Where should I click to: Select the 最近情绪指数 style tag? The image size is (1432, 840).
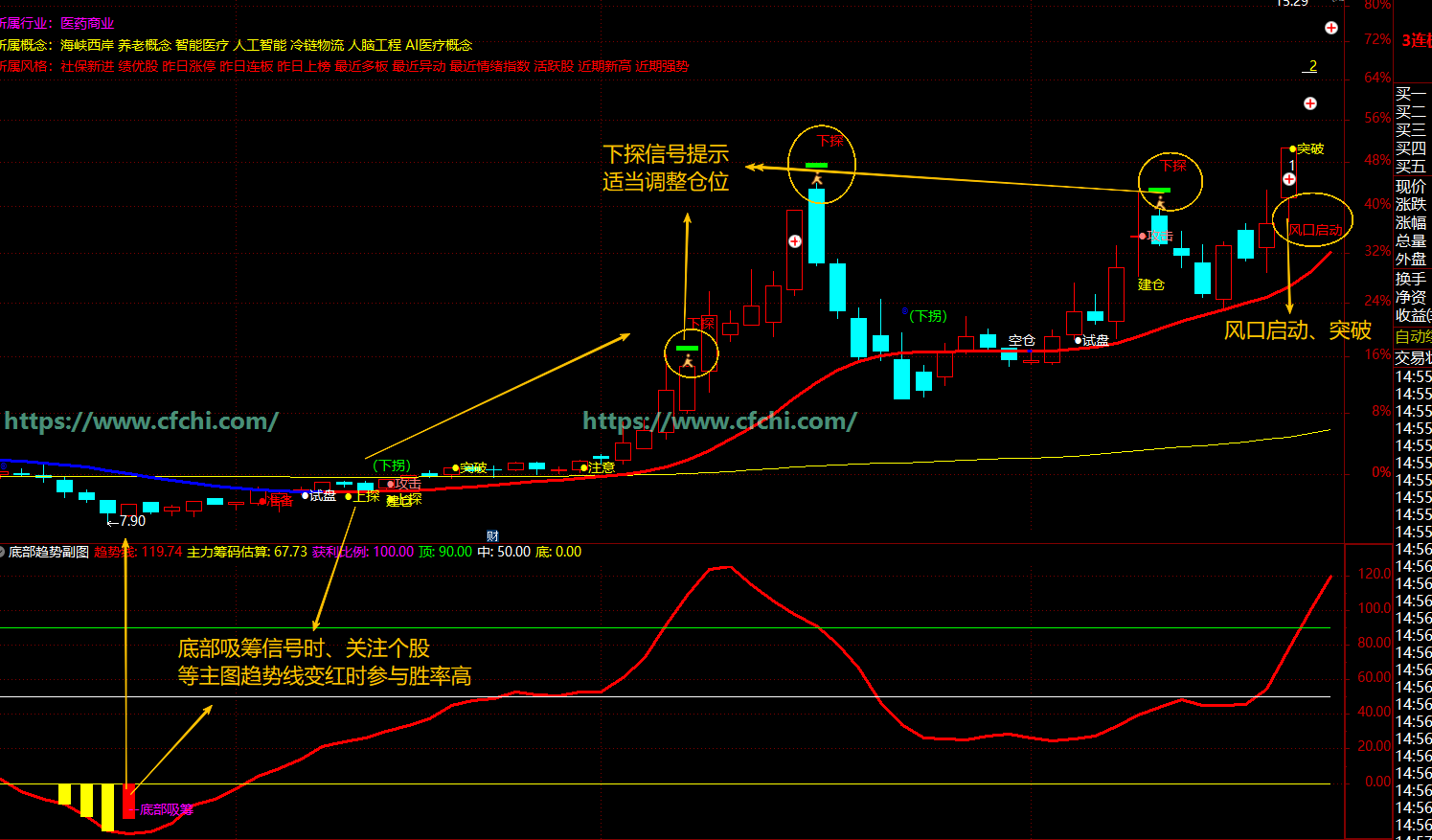(x=489, y=66)
